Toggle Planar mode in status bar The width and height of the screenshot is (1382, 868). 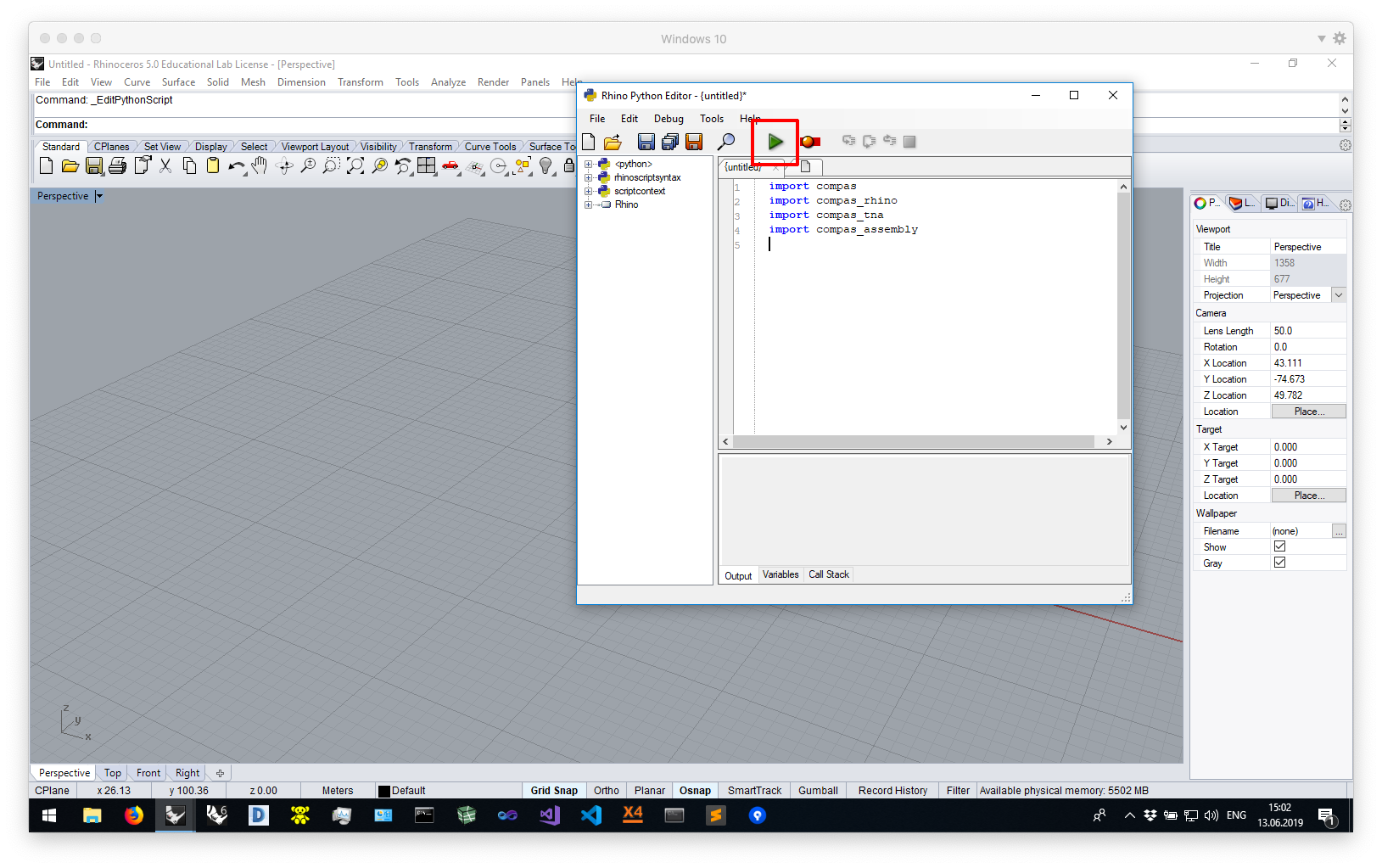[x=650, y=790]
